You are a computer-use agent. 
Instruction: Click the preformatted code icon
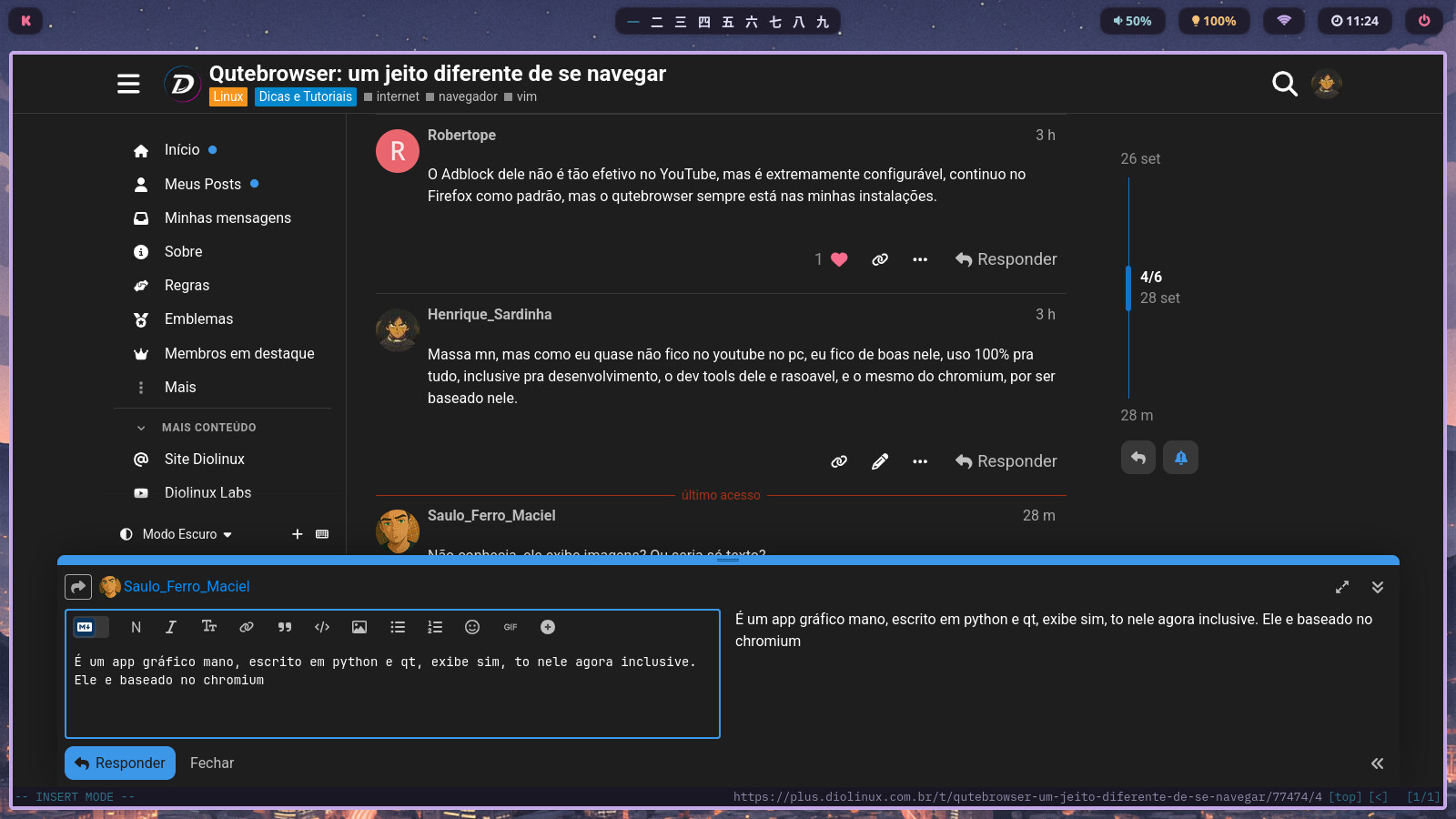pyautogui.click(x=322, y=627)
